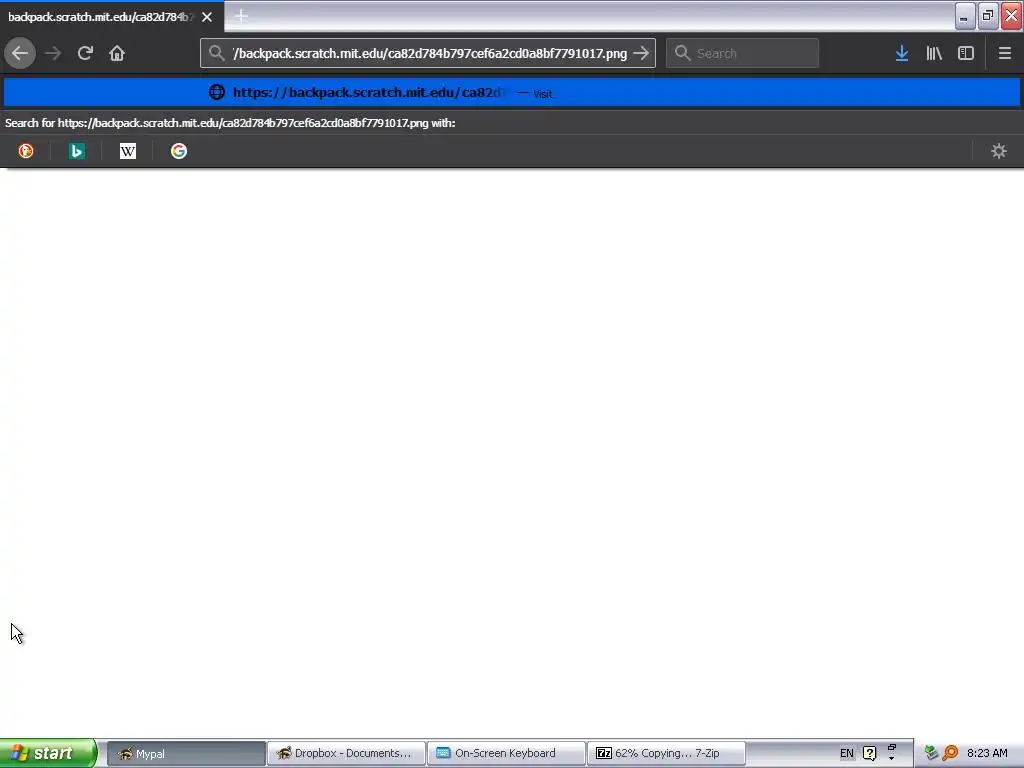Viewport: 1024px width, 768px height.
Task: Open the hamburger application menu
Action: (x=1004, y=53)
